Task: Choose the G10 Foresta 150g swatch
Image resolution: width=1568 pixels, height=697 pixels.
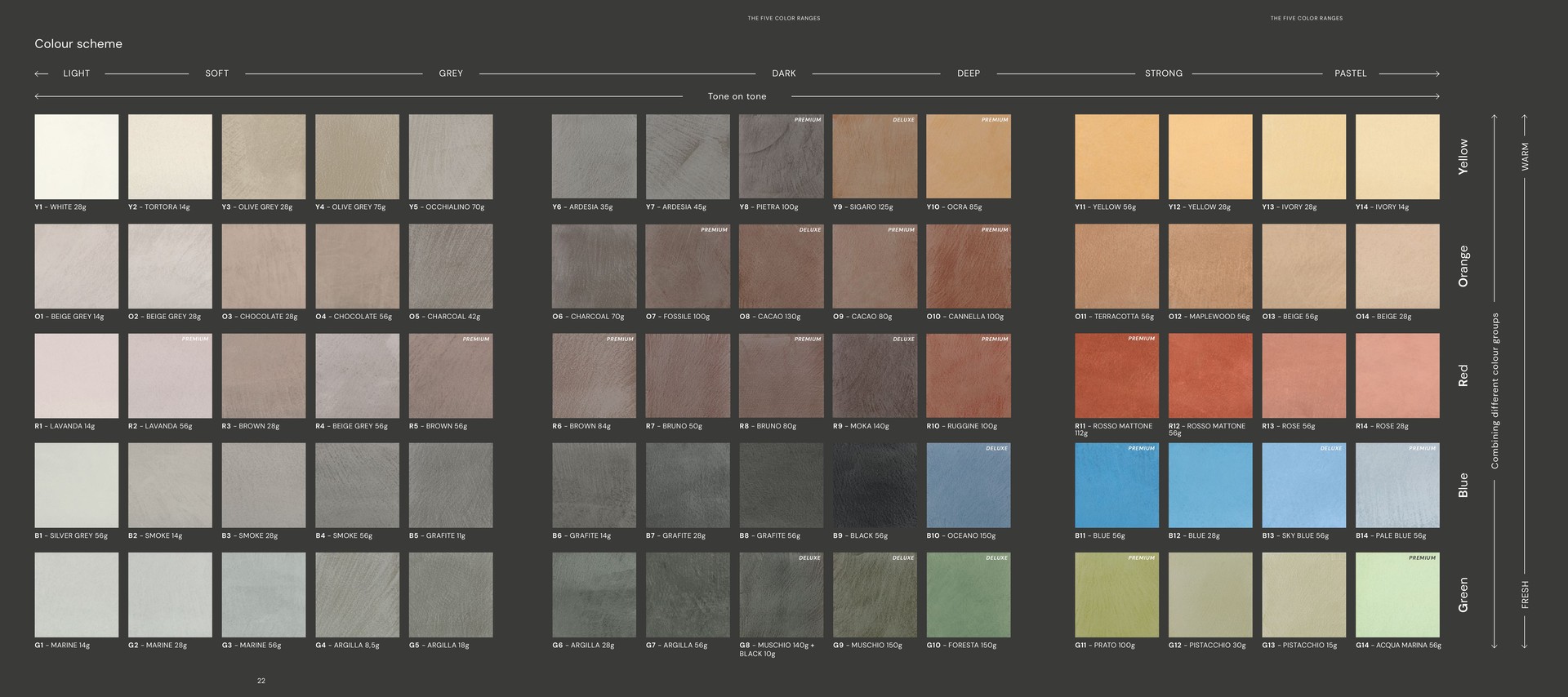Action: pos(968,595)
